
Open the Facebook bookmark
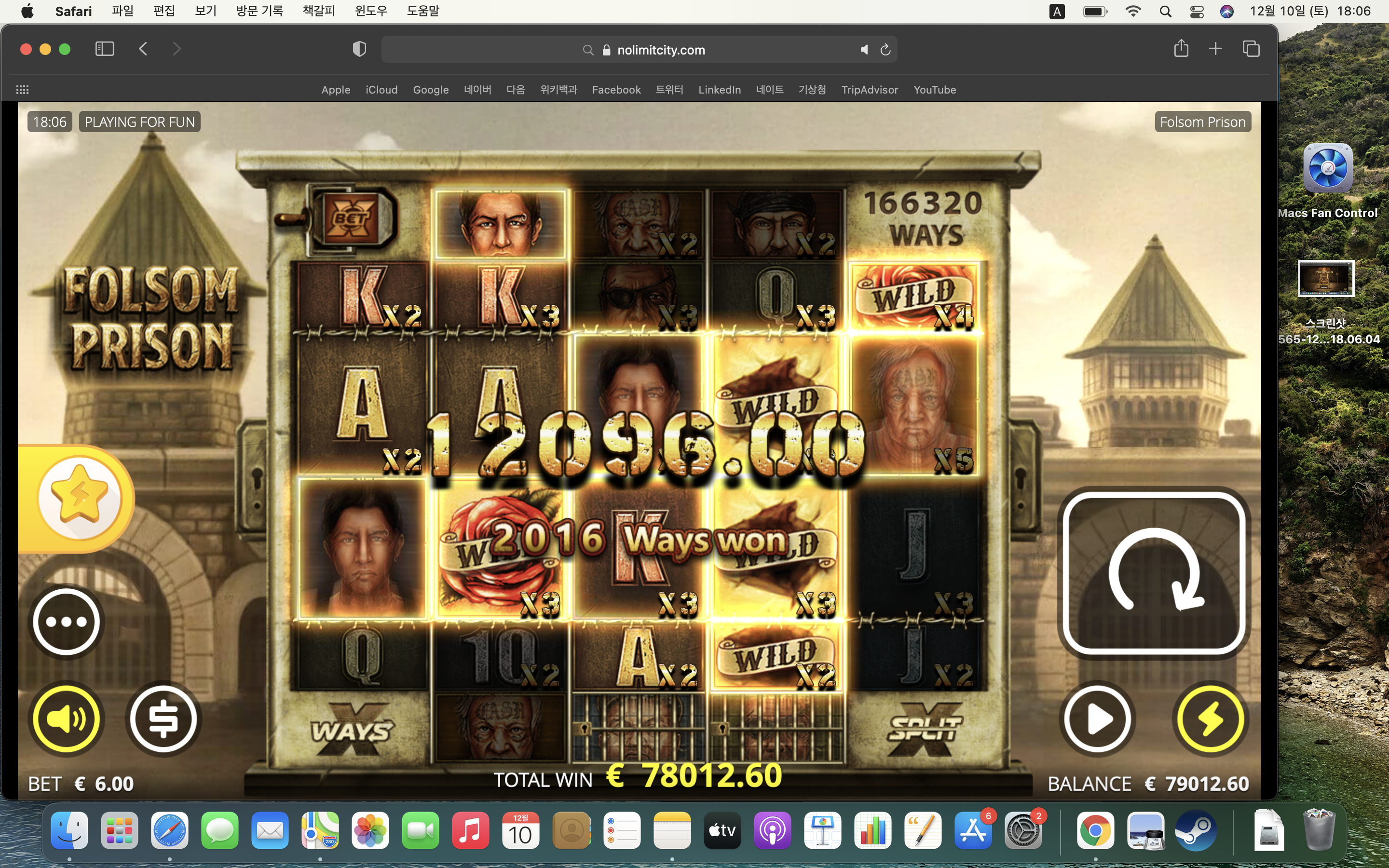pyautogui.click(x=616, y=90)
